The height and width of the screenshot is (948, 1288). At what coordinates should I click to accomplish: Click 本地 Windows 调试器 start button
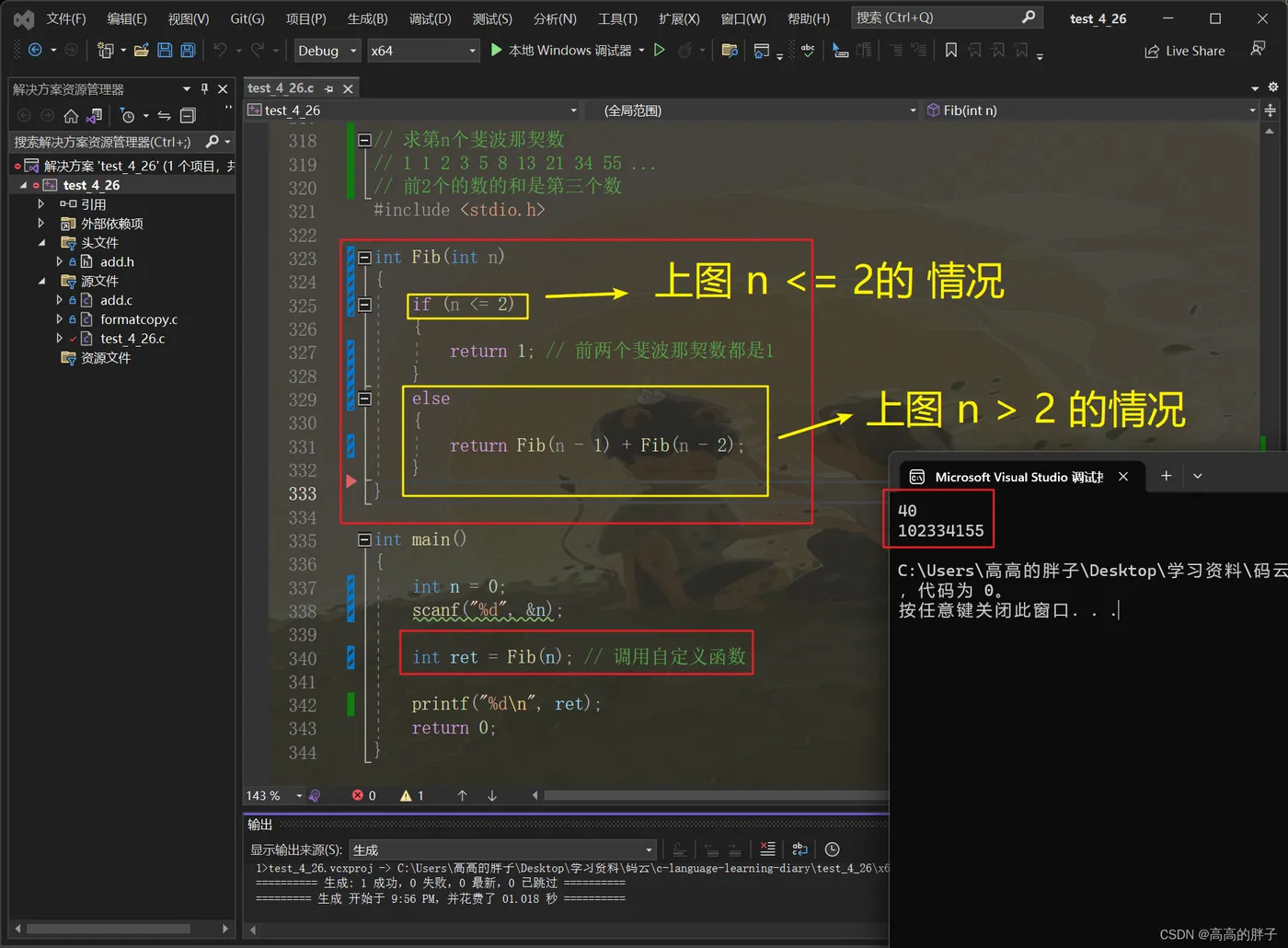click(x=561, y=51)
